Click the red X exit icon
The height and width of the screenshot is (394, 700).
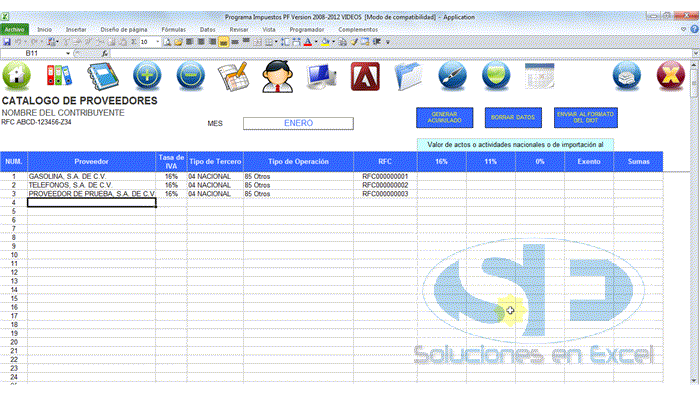tap(671, 76)
